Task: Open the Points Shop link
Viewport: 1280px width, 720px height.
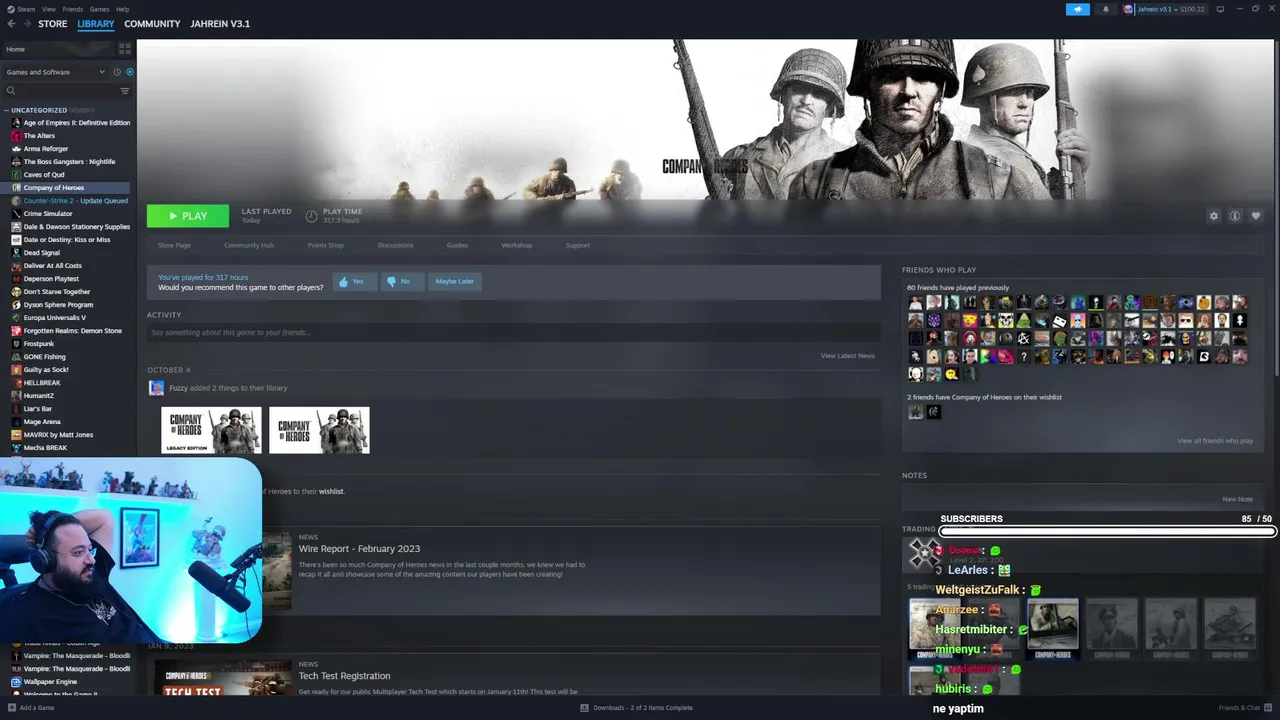Action: pyautogui.click(x=326, y=245)
